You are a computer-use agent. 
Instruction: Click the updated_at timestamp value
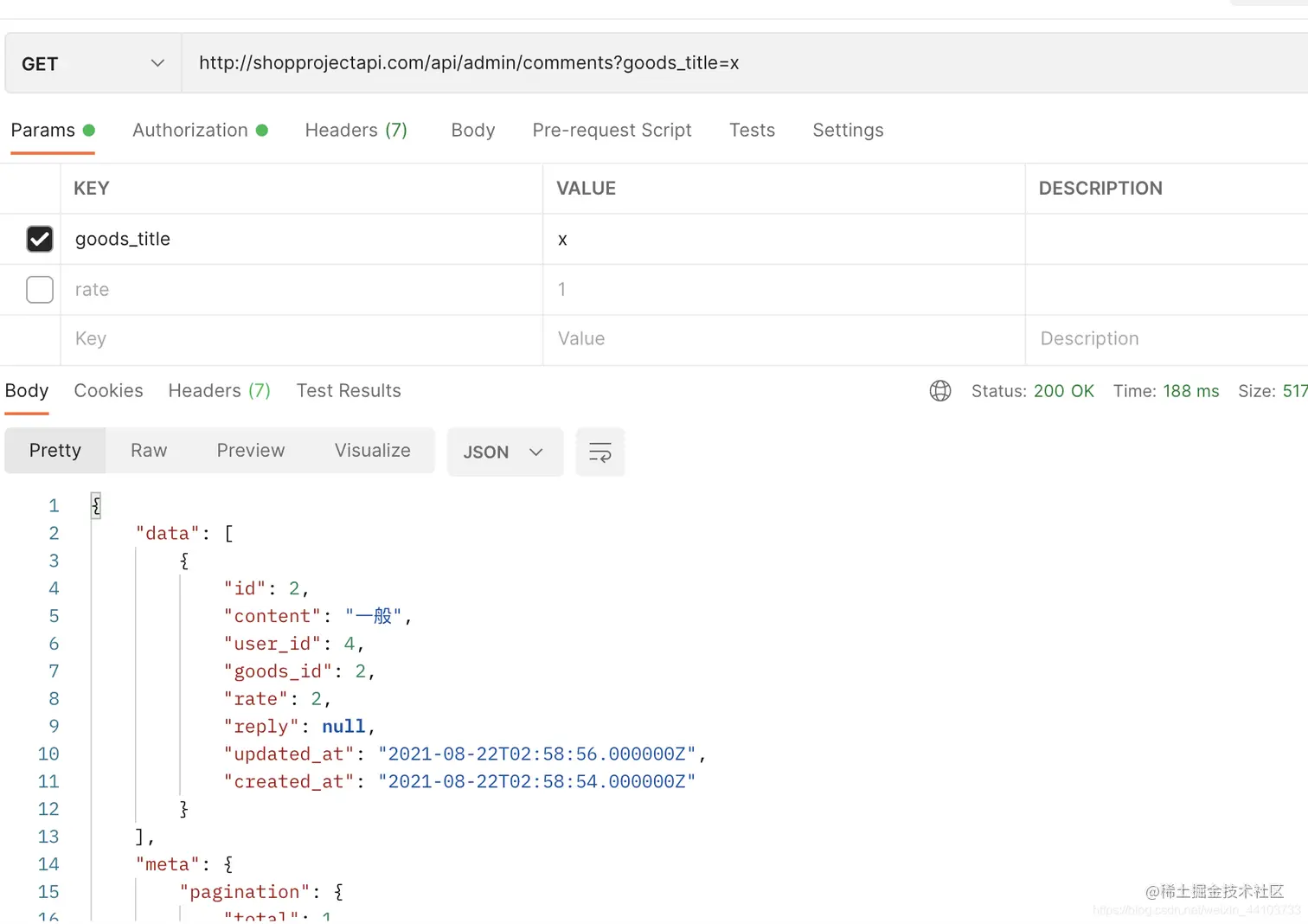(537, 754)
